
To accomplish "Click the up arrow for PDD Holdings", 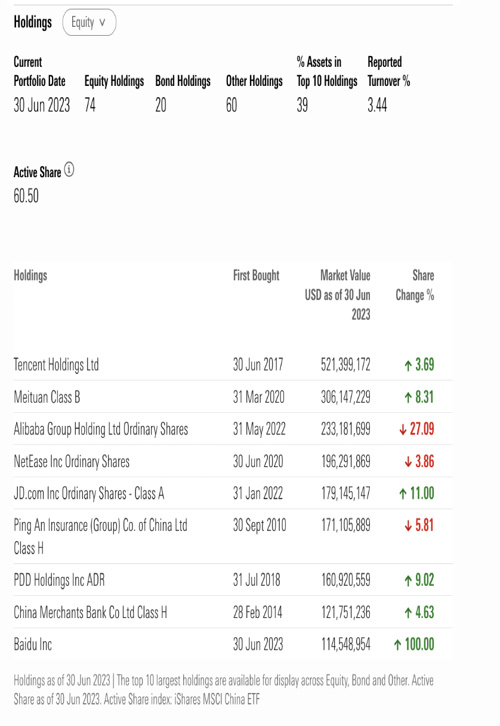I will (x=408, y=581).
